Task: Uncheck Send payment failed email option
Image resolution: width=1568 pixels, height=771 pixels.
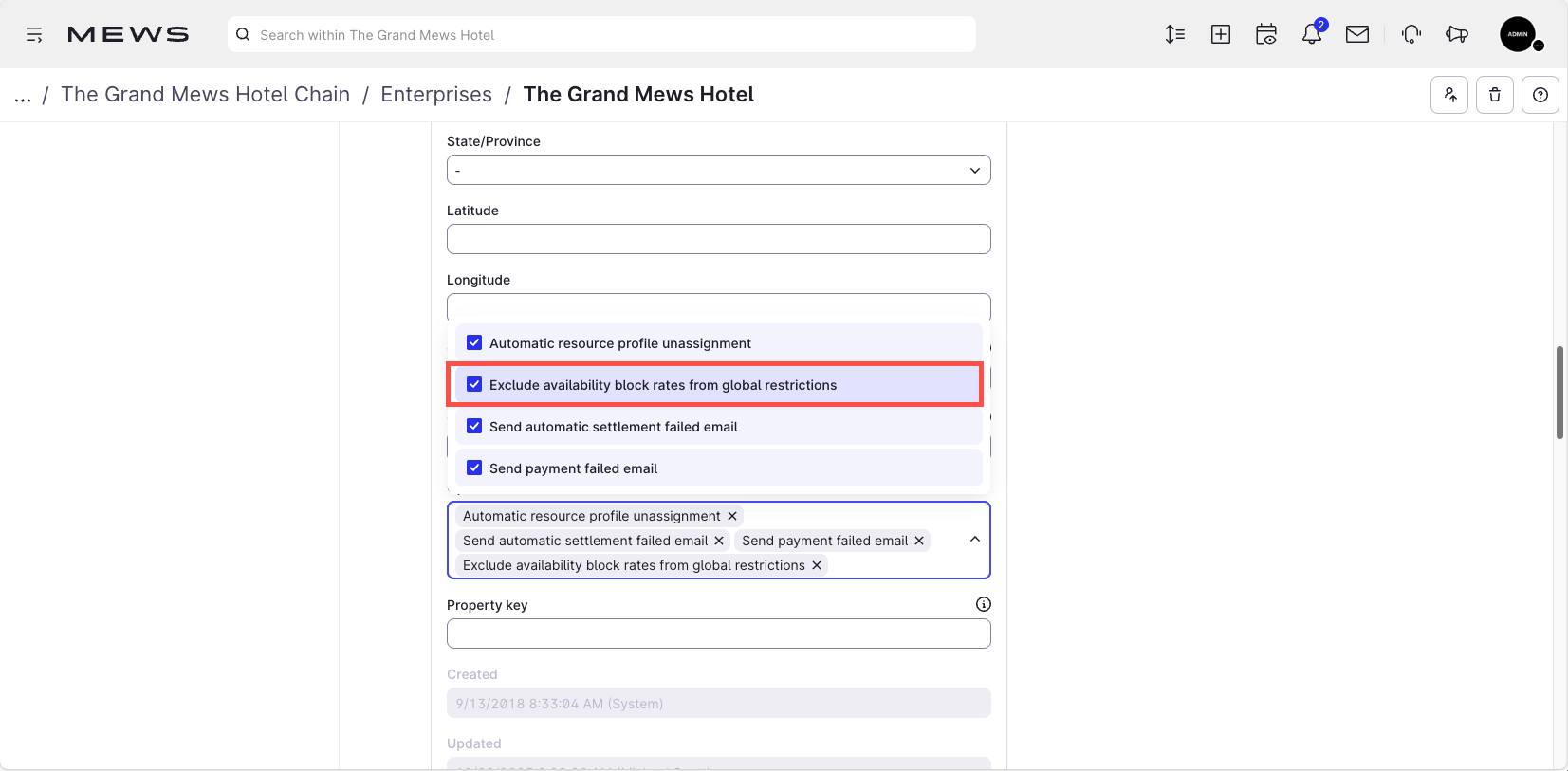Action: (x=474, y=468)
